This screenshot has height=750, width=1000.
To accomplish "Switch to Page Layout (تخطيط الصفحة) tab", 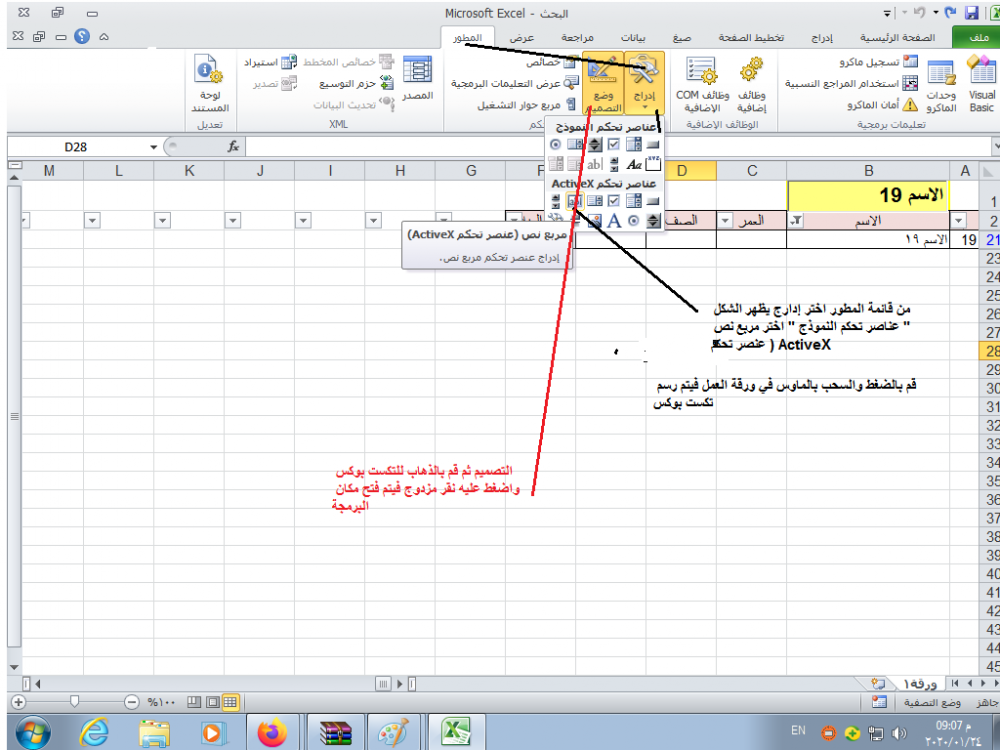I will coord(751,38).
